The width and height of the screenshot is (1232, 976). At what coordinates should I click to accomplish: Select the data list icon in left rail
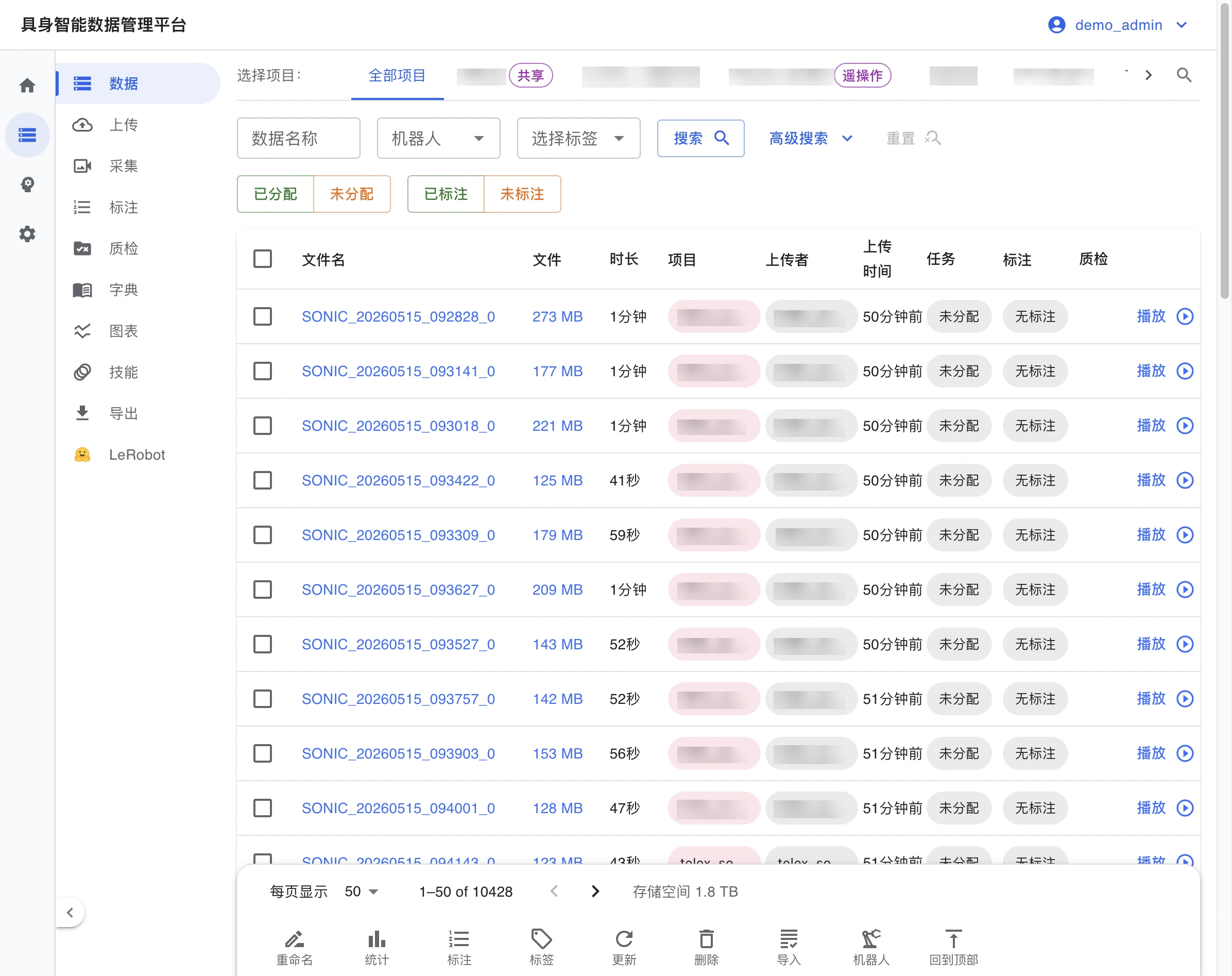coord(27,135)
